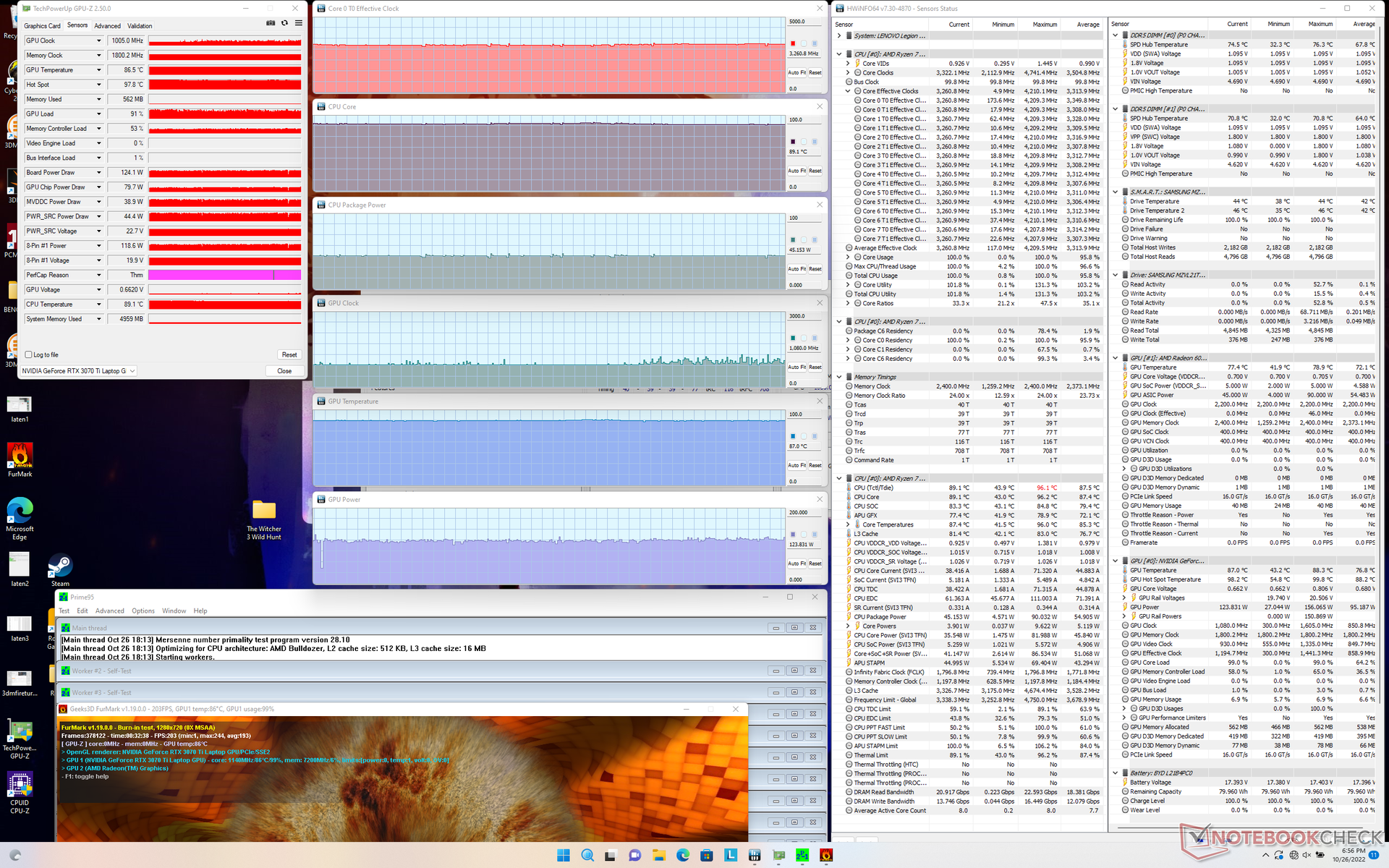Viewport: 1389px width, 868px height.
Task: Click the taskbar Search icon
Action: (x=587, y=855)
